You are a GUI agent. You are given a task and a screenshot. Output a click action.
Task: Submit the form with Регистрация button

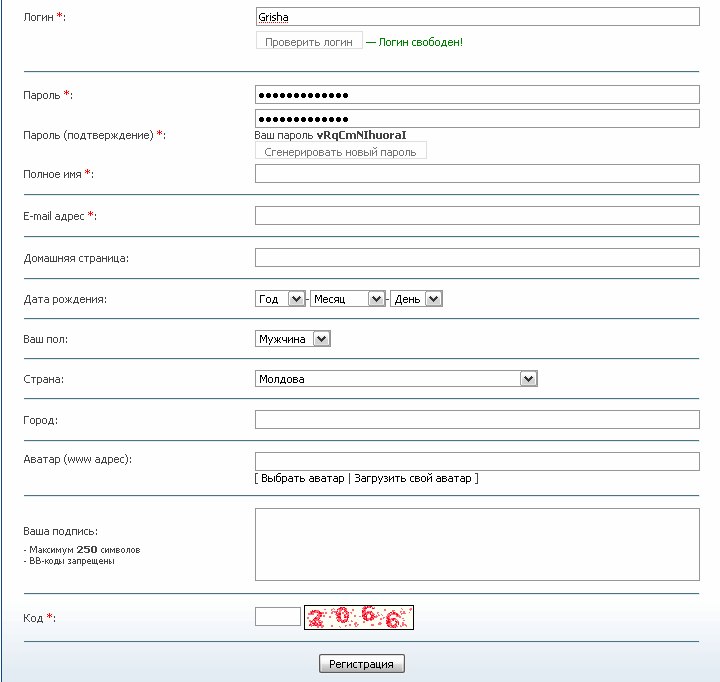[361, 664]
